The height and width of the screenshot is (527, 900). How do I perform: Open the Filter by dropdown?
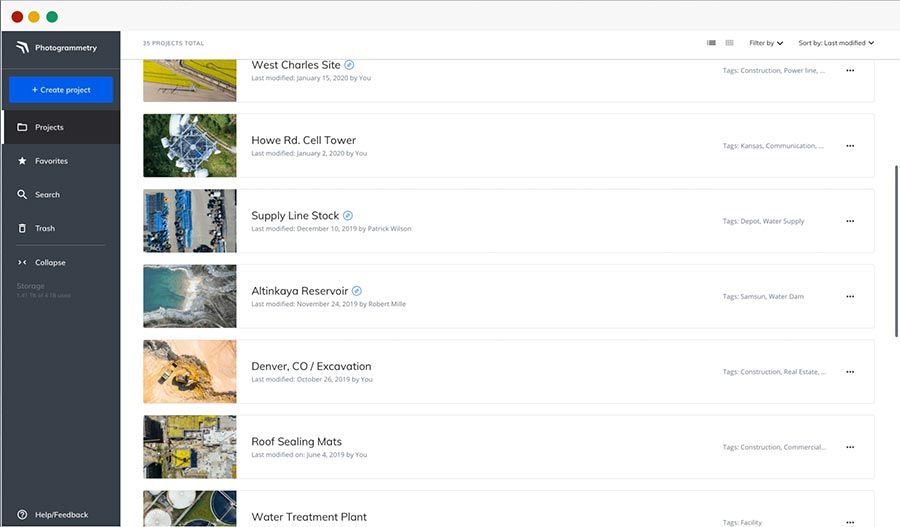766,43
